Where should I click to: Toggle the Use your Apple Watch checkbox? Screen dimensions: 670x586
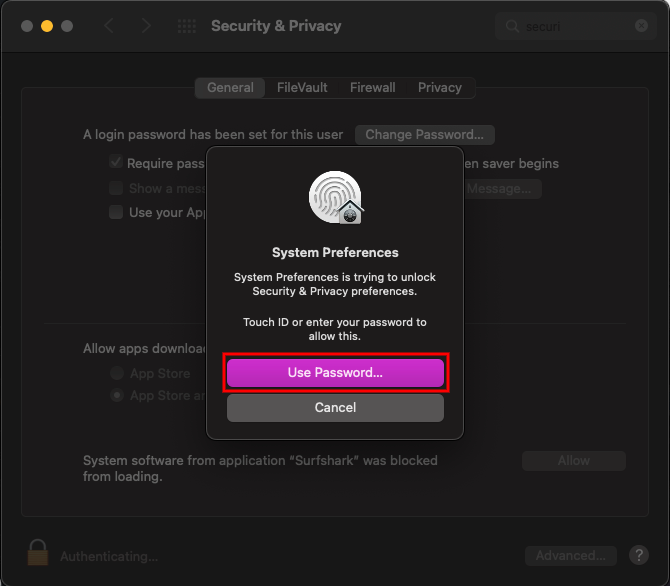click(116, 212)
